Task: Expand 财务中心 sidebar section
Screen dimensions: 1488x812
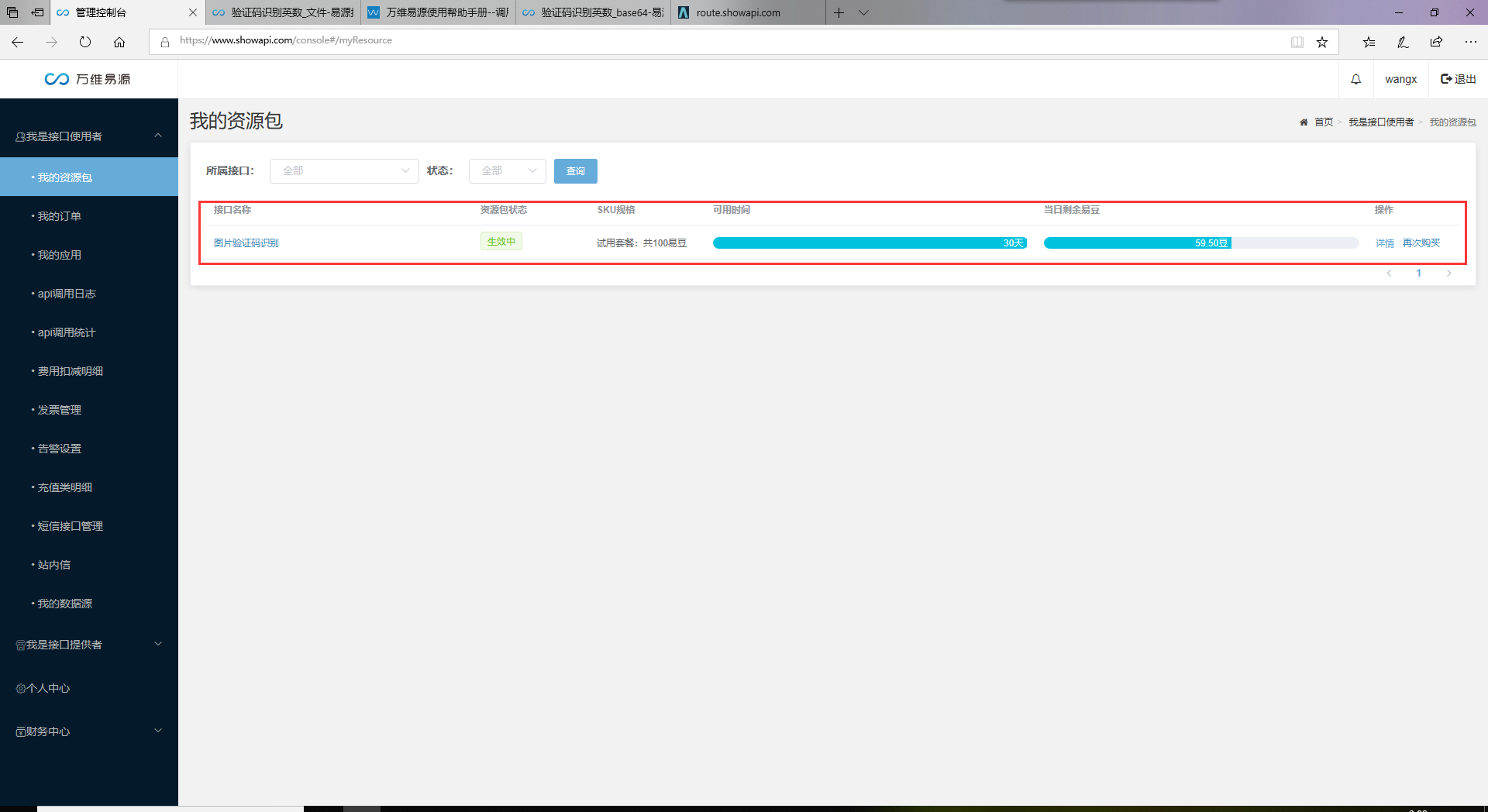Action: (89, 731)
